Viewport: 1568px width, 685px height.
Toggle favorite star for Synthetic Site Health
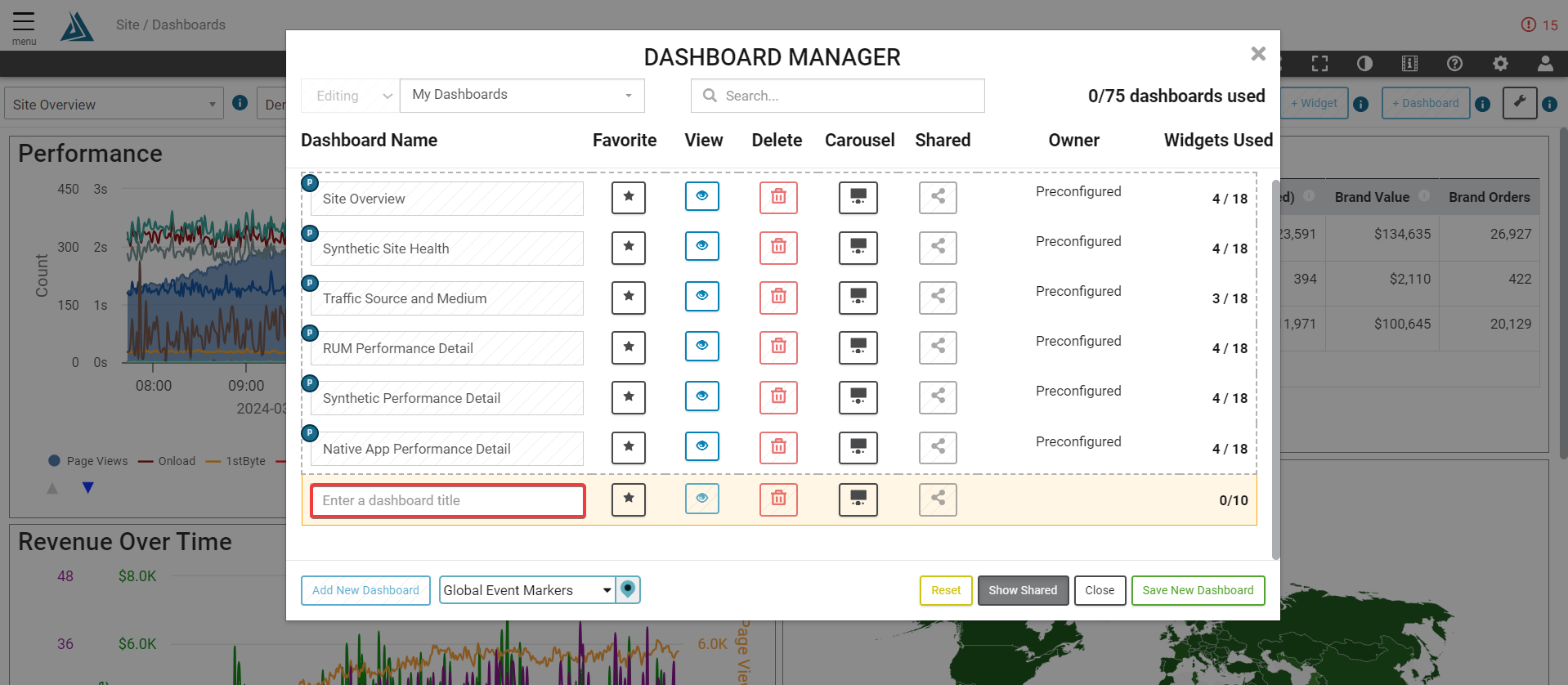[629, 247]
